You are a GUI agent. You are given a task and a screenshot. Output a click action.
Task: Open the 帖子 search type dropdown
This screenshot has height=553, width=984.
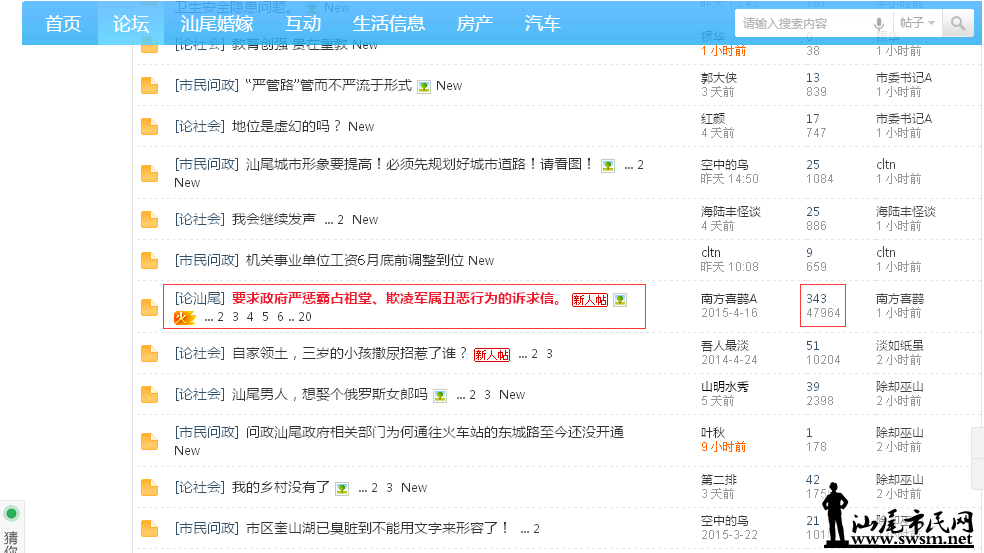917,23
